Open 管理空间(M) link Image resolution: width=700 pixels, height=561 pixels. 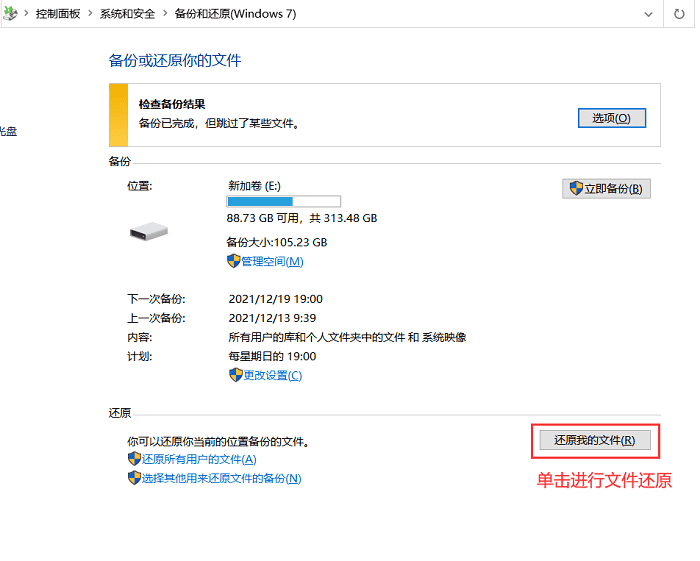tap(272, 262)
